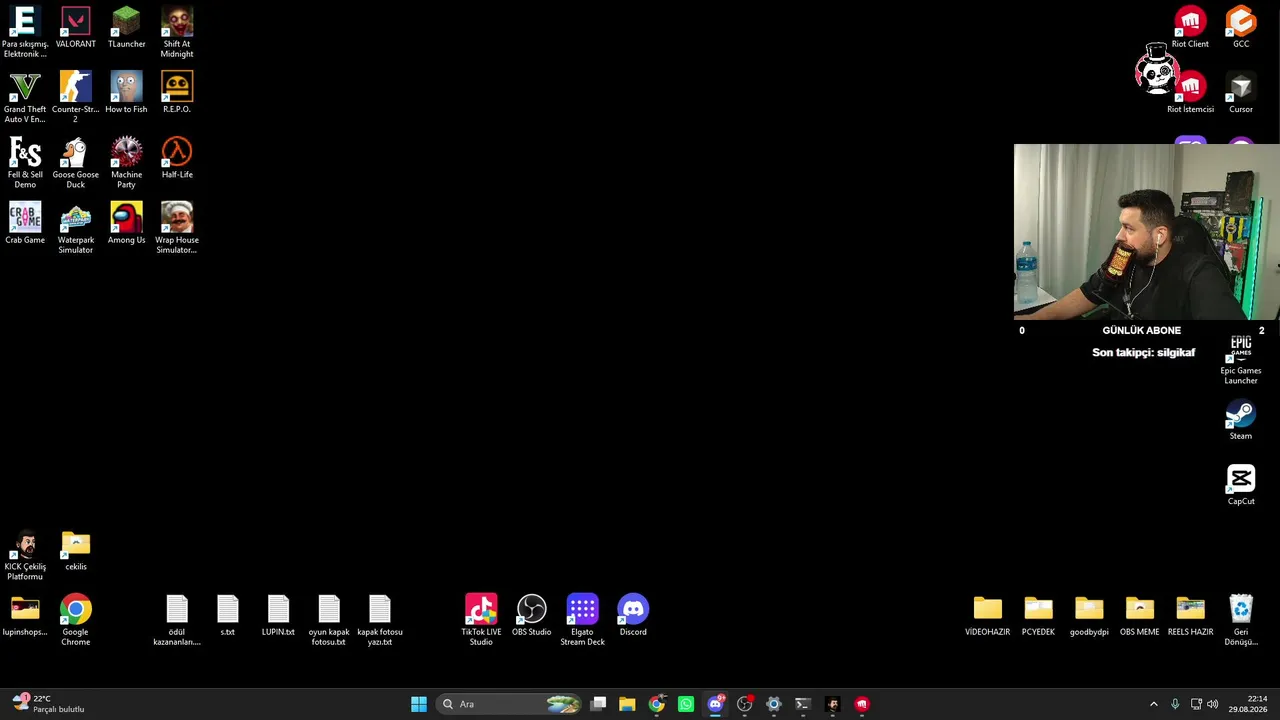Image resolution: width=1280 pixels, height=720 pixels.
Task: Open the Discord desktop shortcut
Action: click(x=633, y=616)
